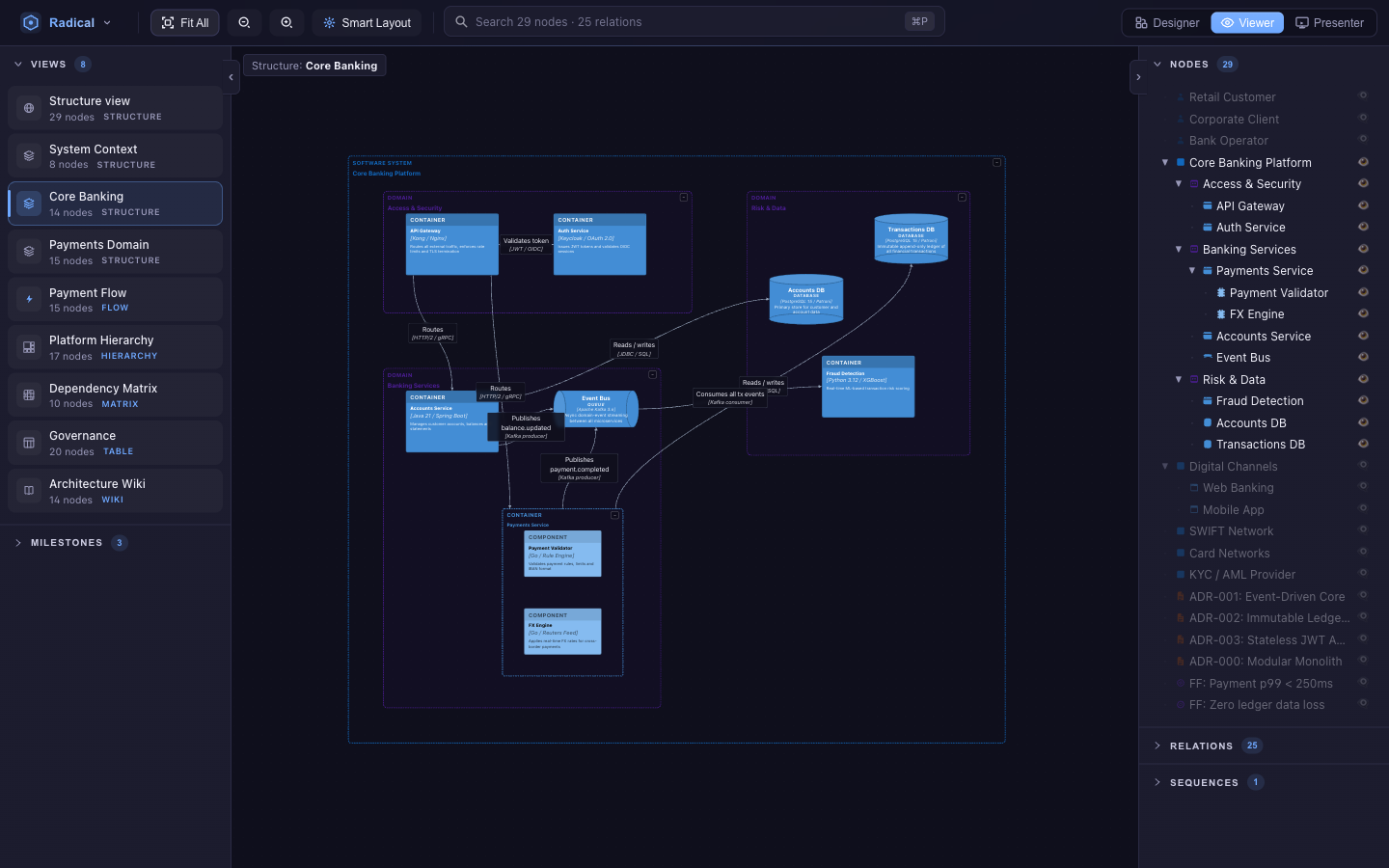This screenshot has width=1389, height=868.
Task: Click the Dependency Matrix grid icon
Action: (x=29, y=395)
